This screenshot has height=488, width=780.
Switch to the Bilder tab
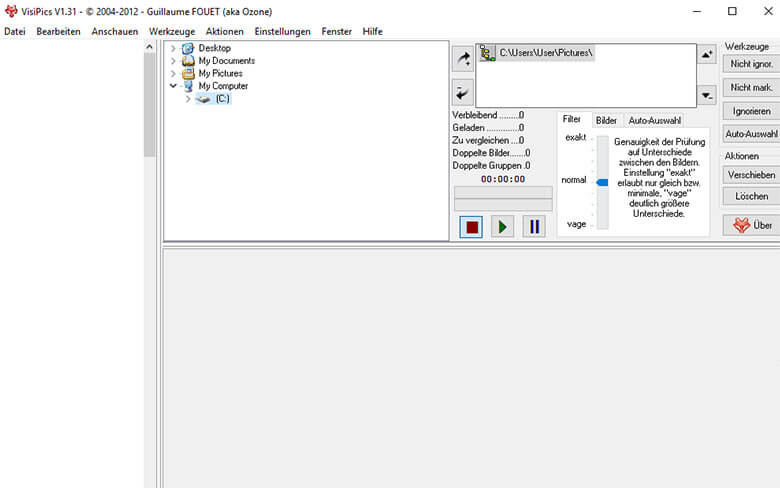[x=606, y=120]
